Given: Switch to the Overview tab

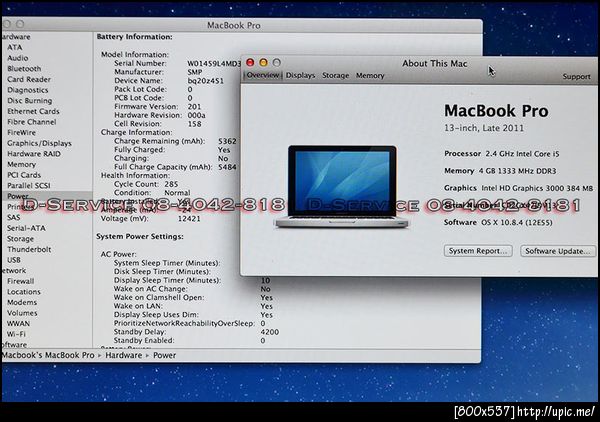Looking at the screenshot, I should [262, 75].
